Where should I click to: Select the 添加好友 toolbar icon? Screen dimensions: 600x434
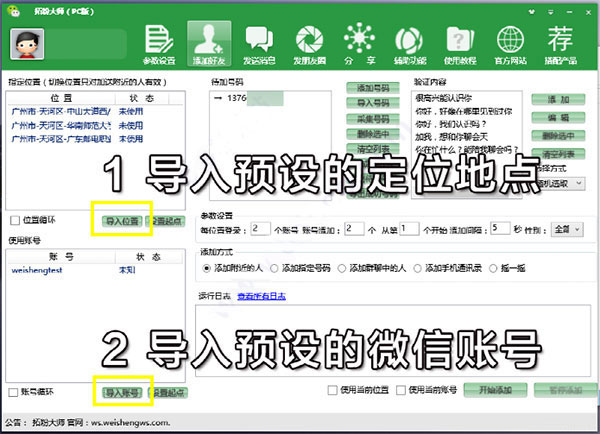tap(209, 44)
